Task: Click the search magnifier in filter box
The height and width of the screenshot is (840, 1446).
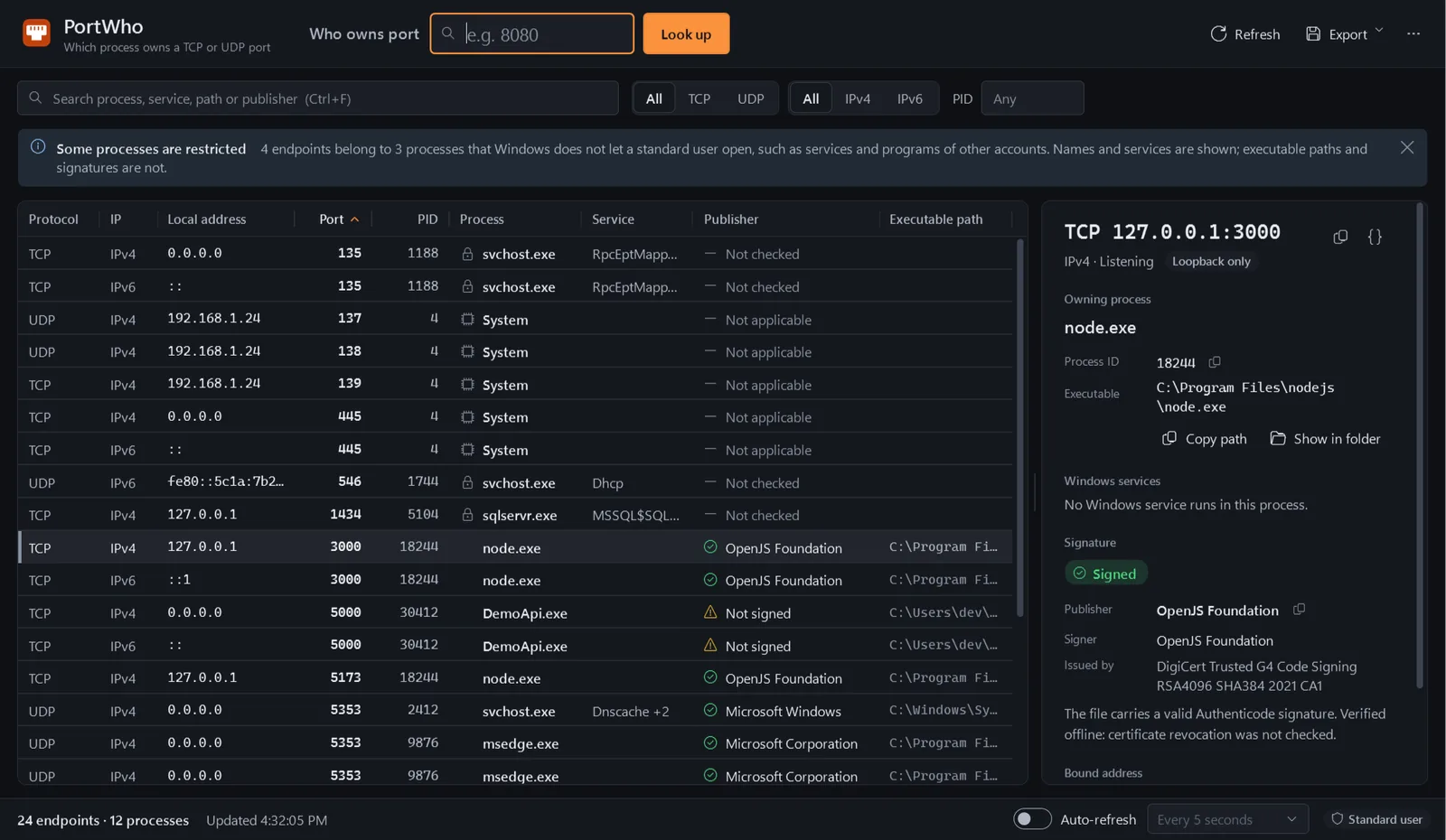Action: pyautogui.click(x=35, y=98)
